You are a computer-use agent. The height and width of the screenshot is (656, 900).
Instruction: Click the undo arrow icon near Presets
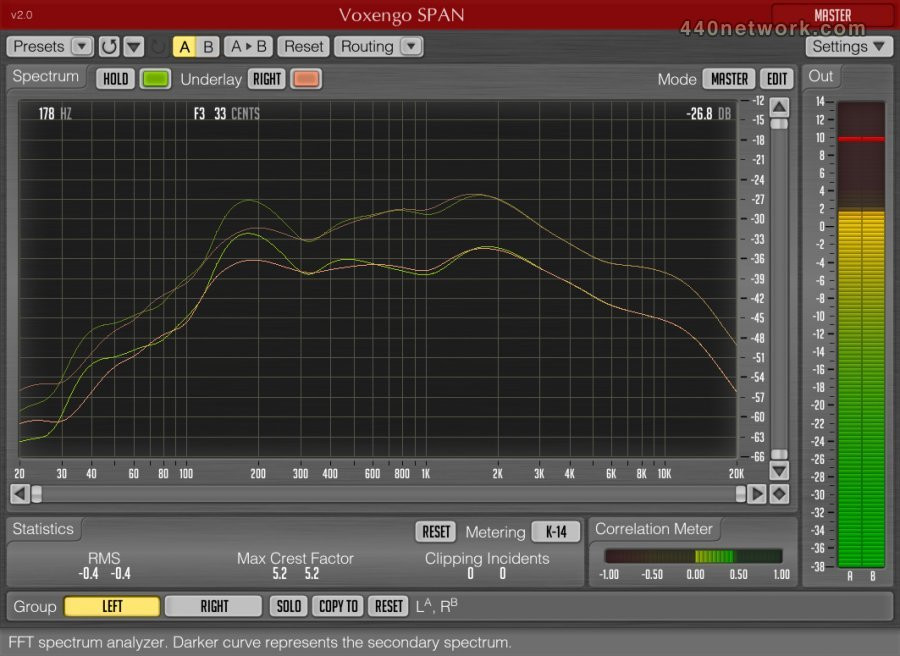[x=108, y=46]
